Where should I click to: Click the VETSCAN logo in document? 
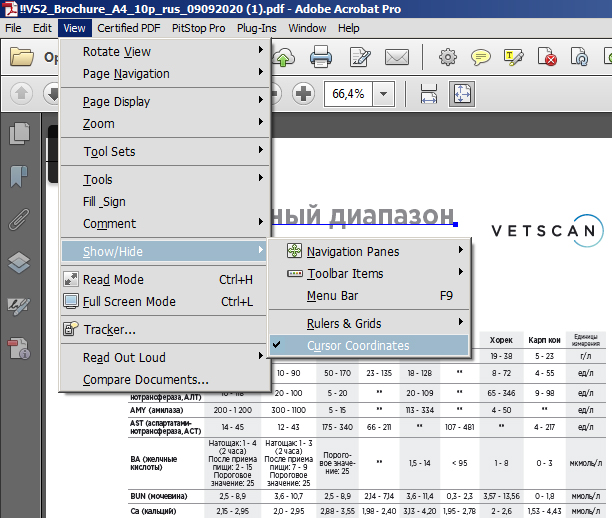click(548, 230)
